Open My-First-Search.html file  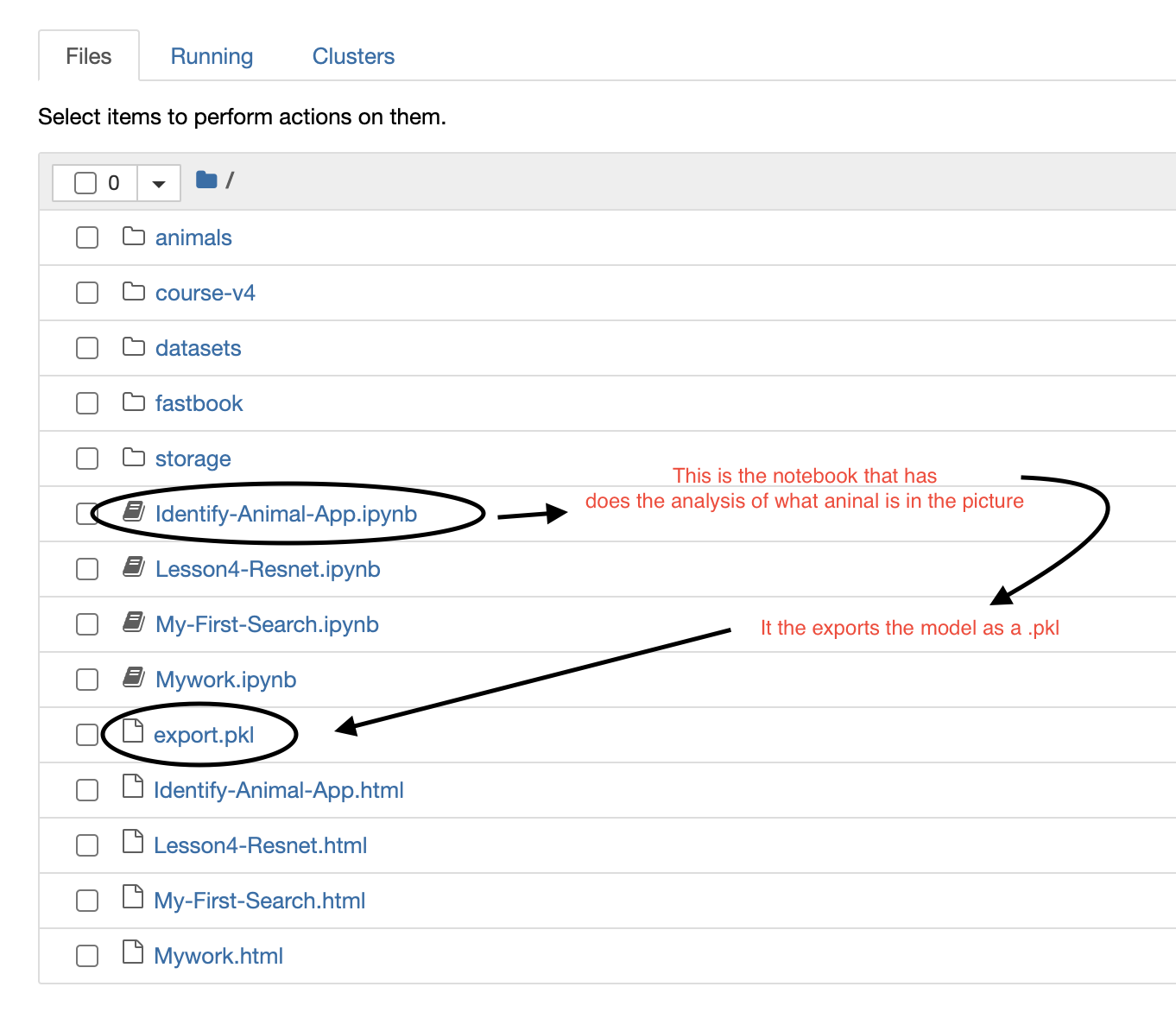pyautogui.click(x=259, y=901)
